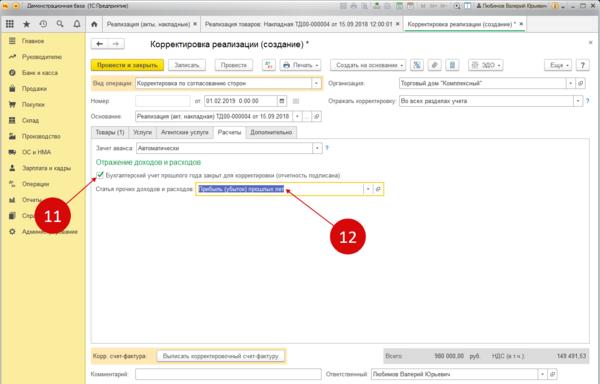Click the Записать button
This screenshot has width=600, height=384.
pyautogui.click(x=187, y=65)
